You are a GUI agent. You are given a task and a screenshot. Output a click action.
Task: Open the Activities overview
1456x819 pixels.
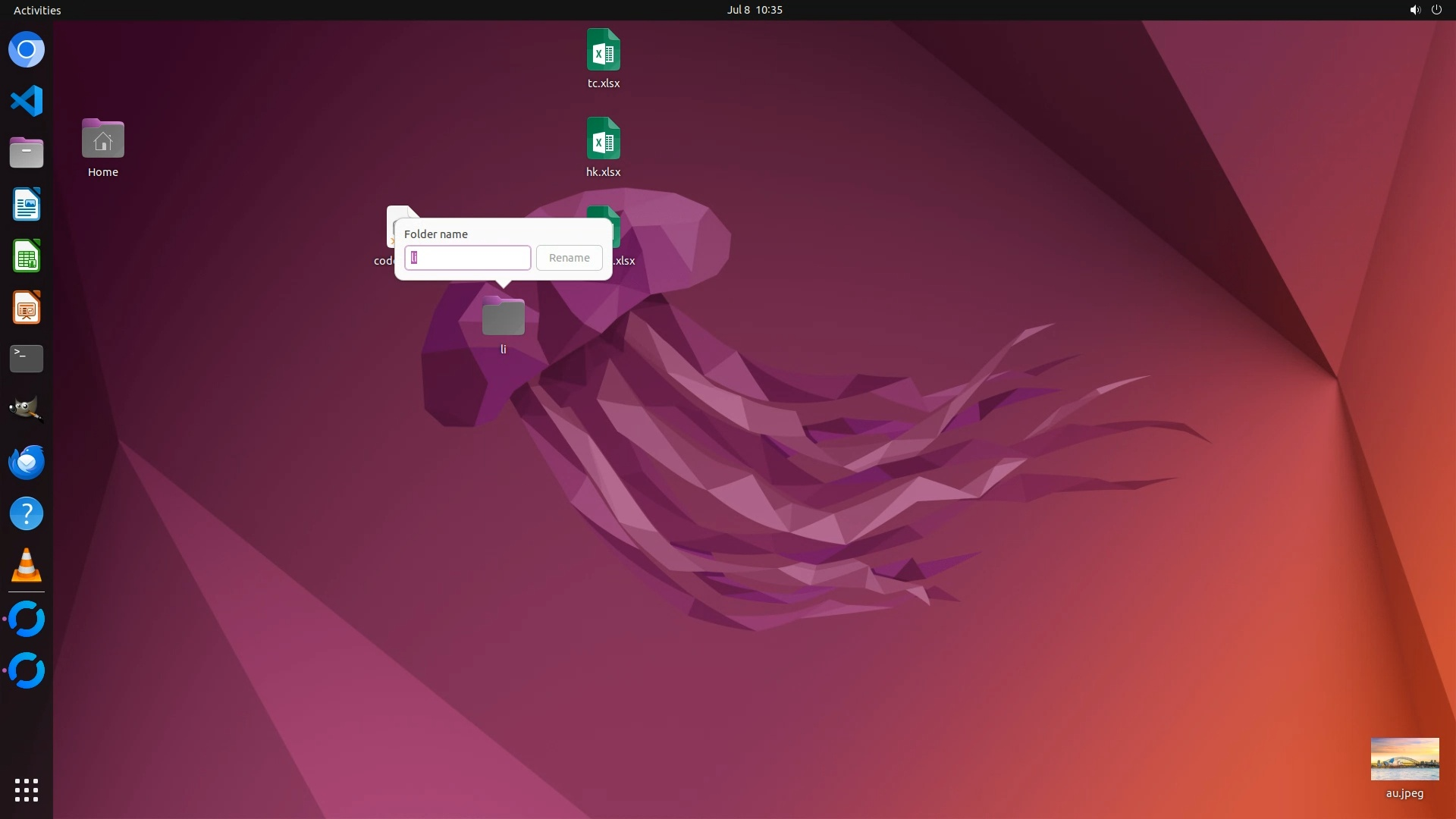(37, 10)
